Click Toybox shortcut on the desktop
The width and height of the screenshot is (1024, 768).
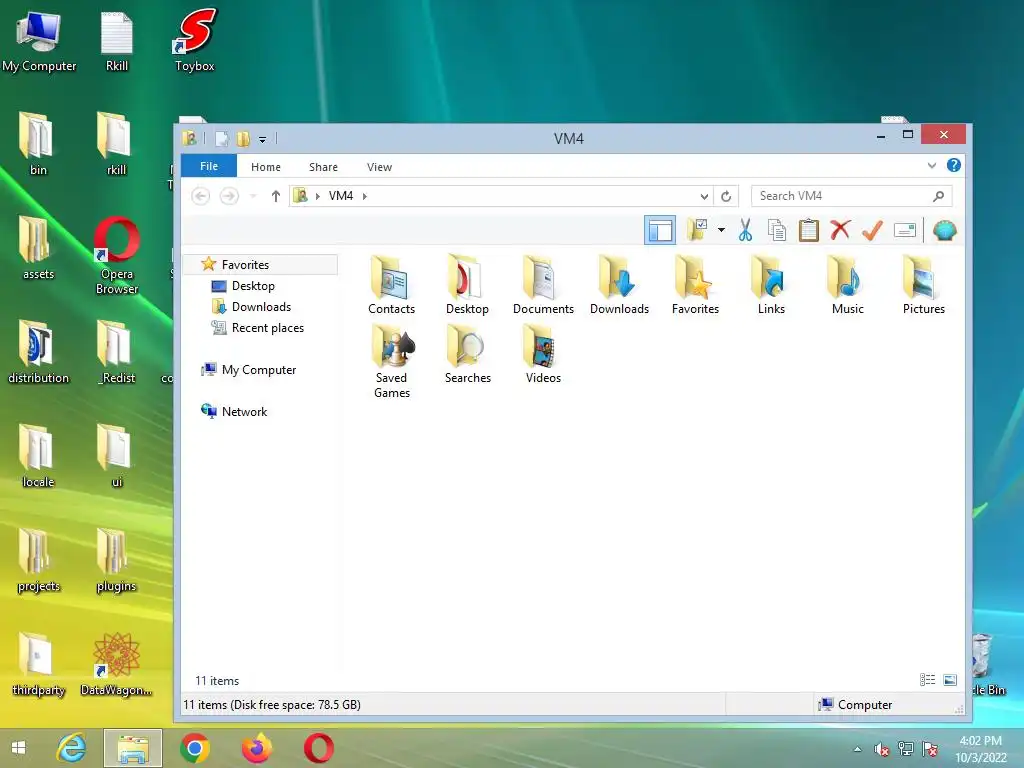pos(195,40)
